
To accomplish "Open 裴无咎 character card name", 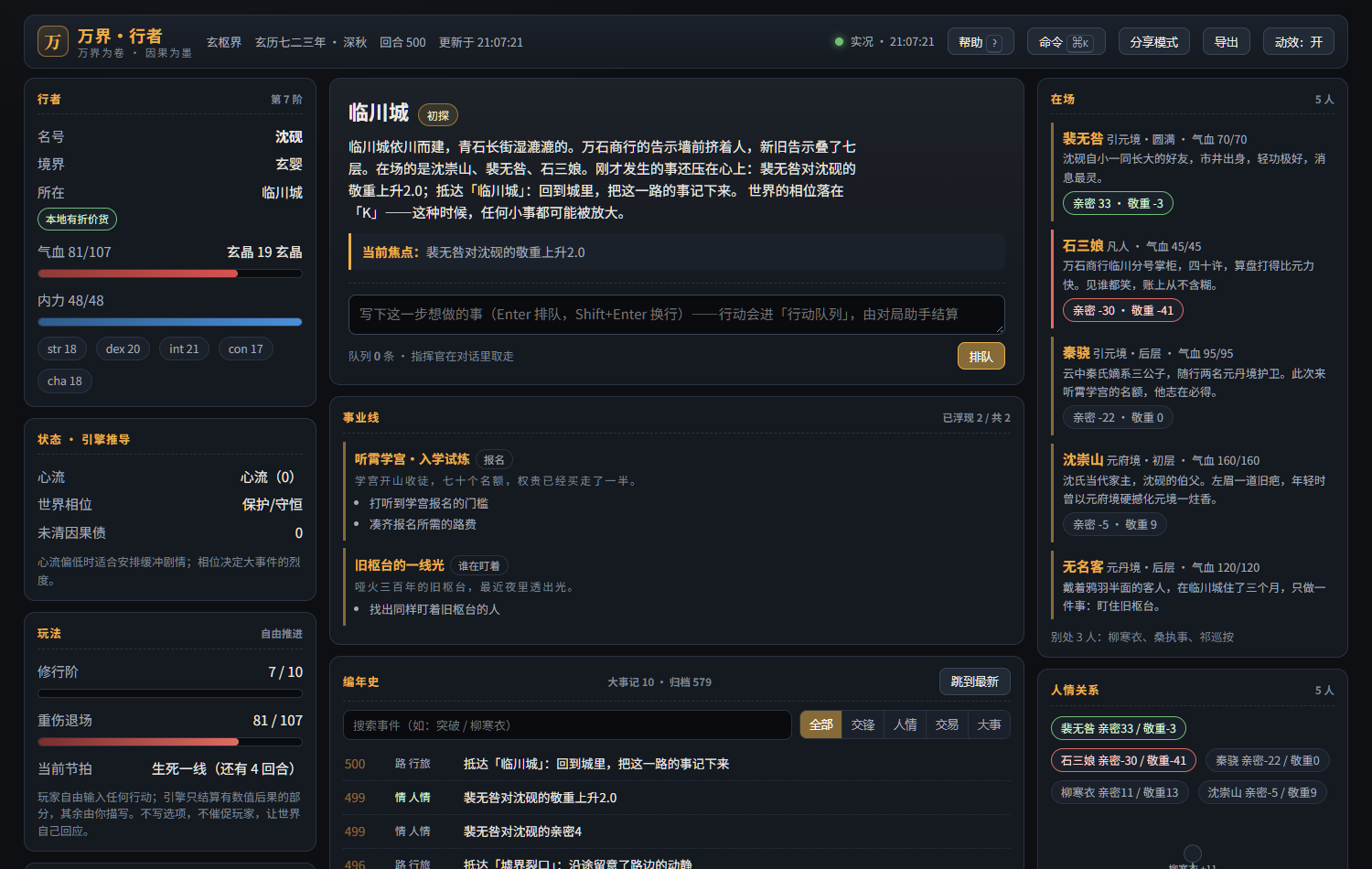I will tap(1083, 139).
